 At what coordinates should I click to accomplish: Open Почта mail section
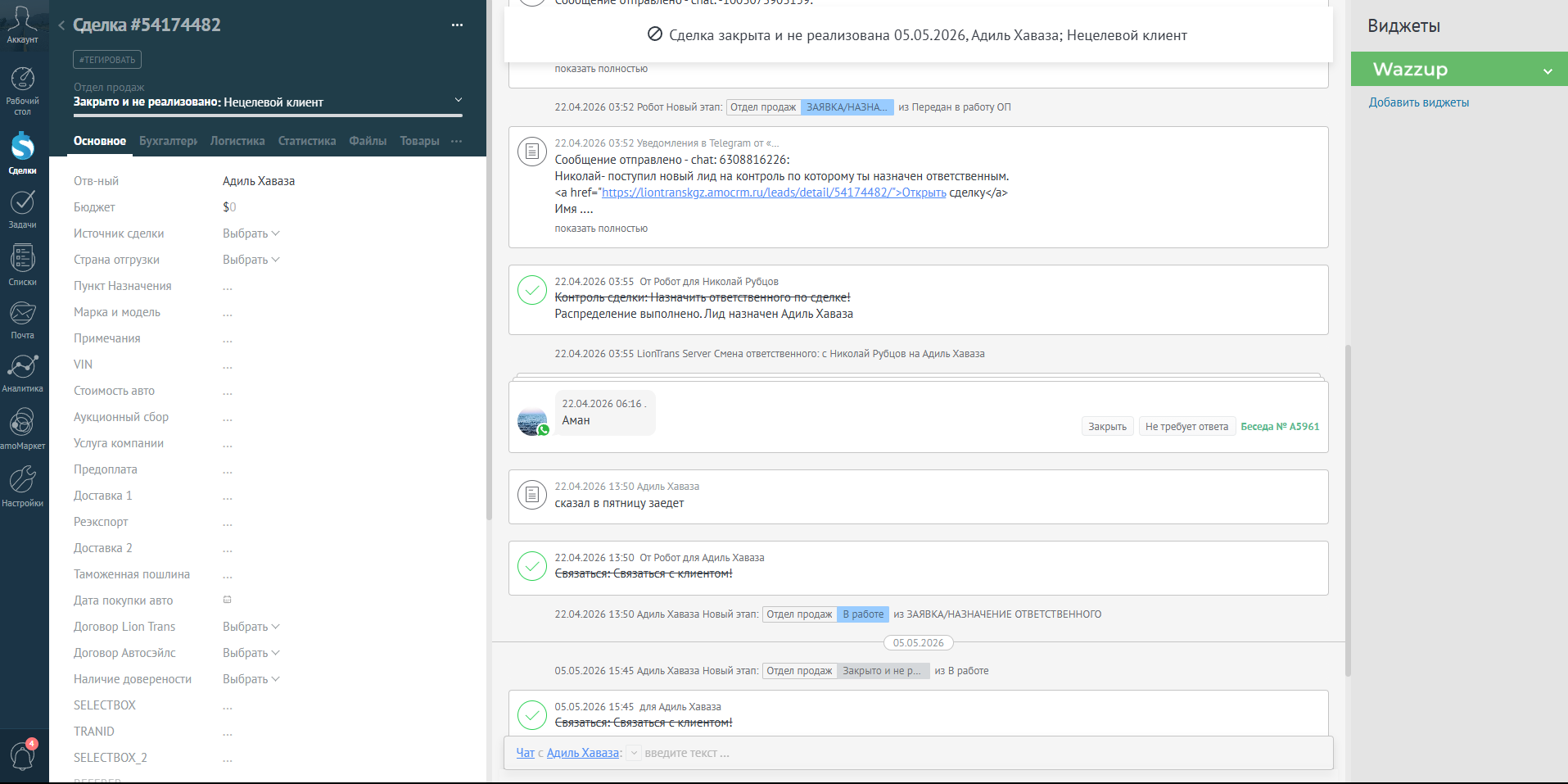click(22, 320)
